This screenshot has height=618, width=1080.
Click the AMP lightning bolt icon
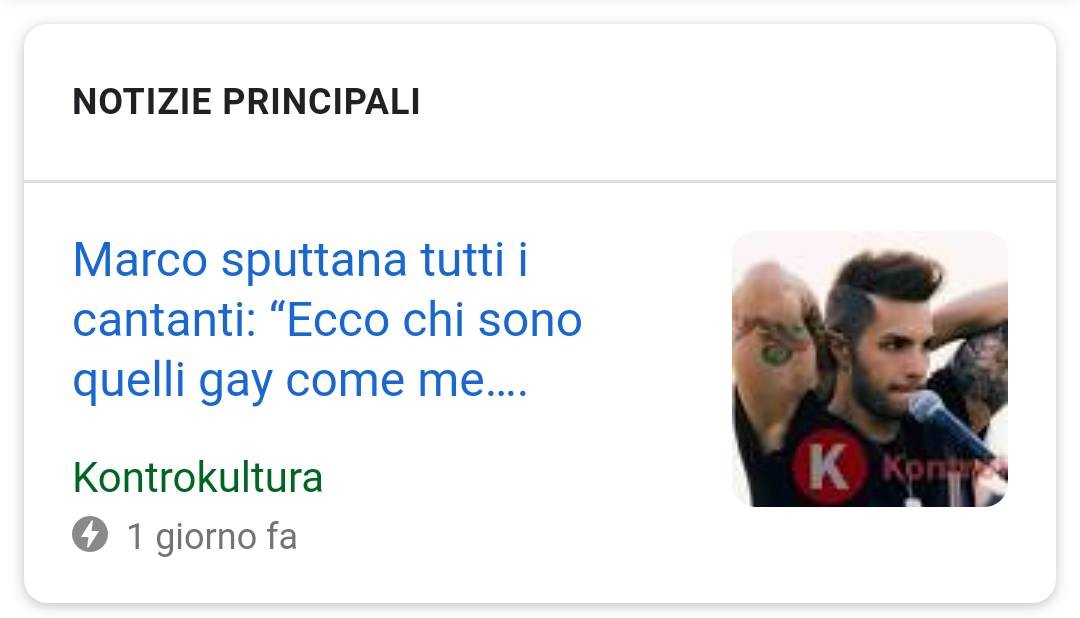90,534
